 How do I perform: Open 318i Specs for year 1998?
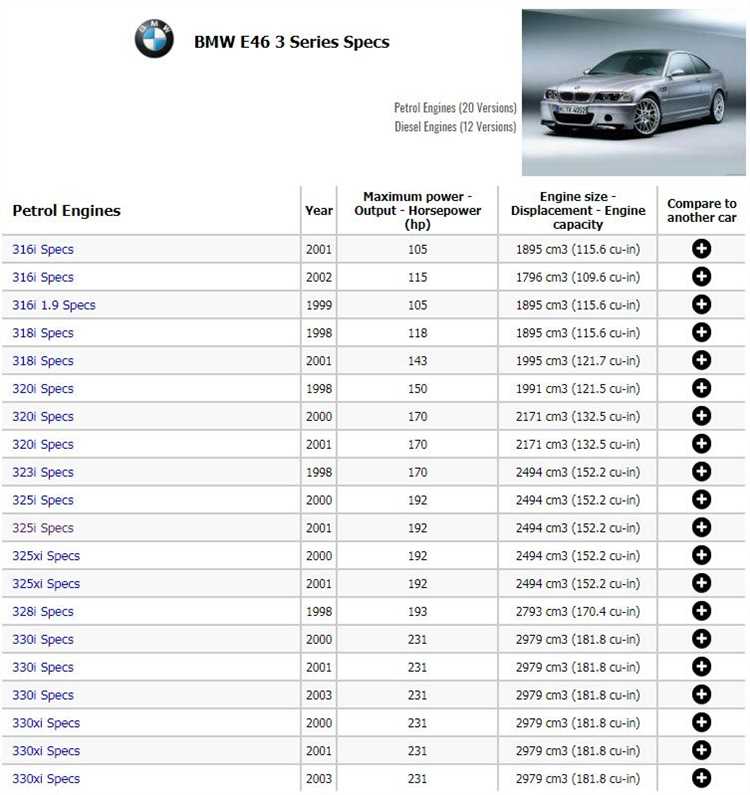click(43, 333)
